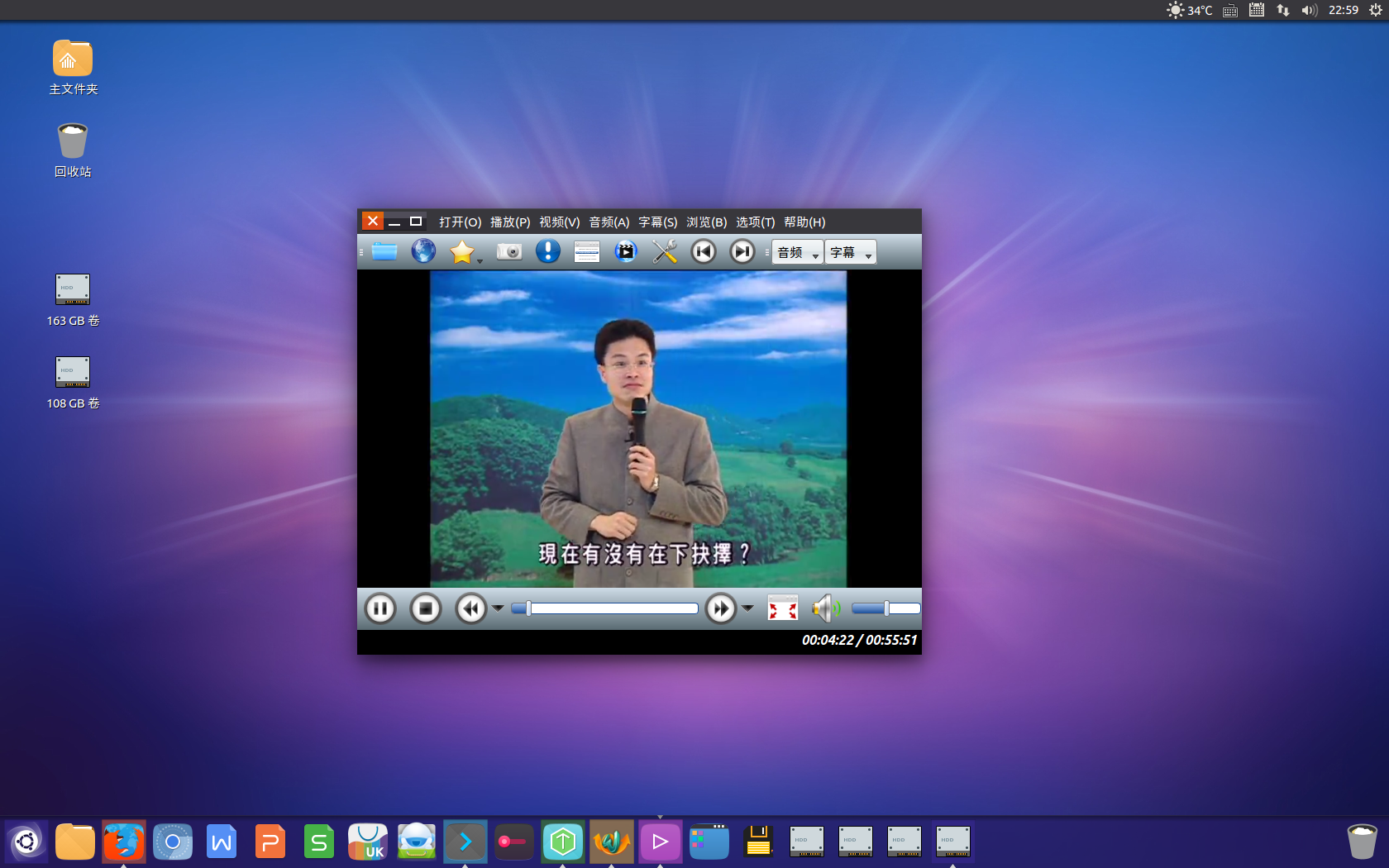This screenshot has width=1389, height=868.
Task: Open 回收站 trash on desktop
Action: click(73, 150)
